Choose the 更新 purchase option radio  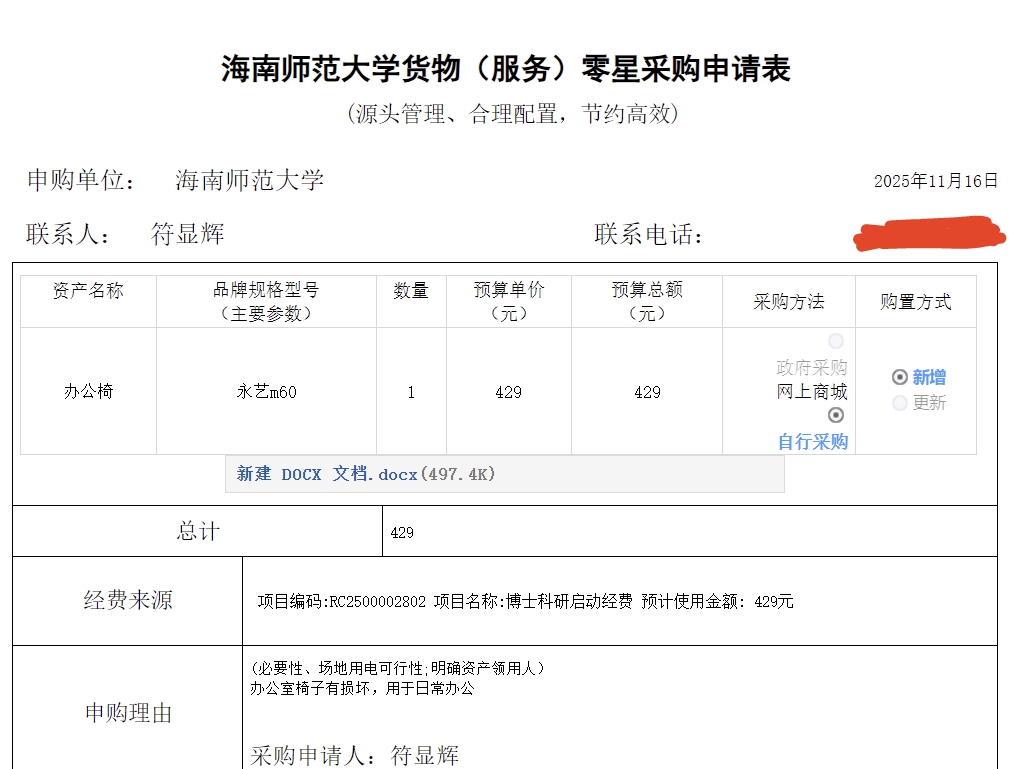point(900,403)
